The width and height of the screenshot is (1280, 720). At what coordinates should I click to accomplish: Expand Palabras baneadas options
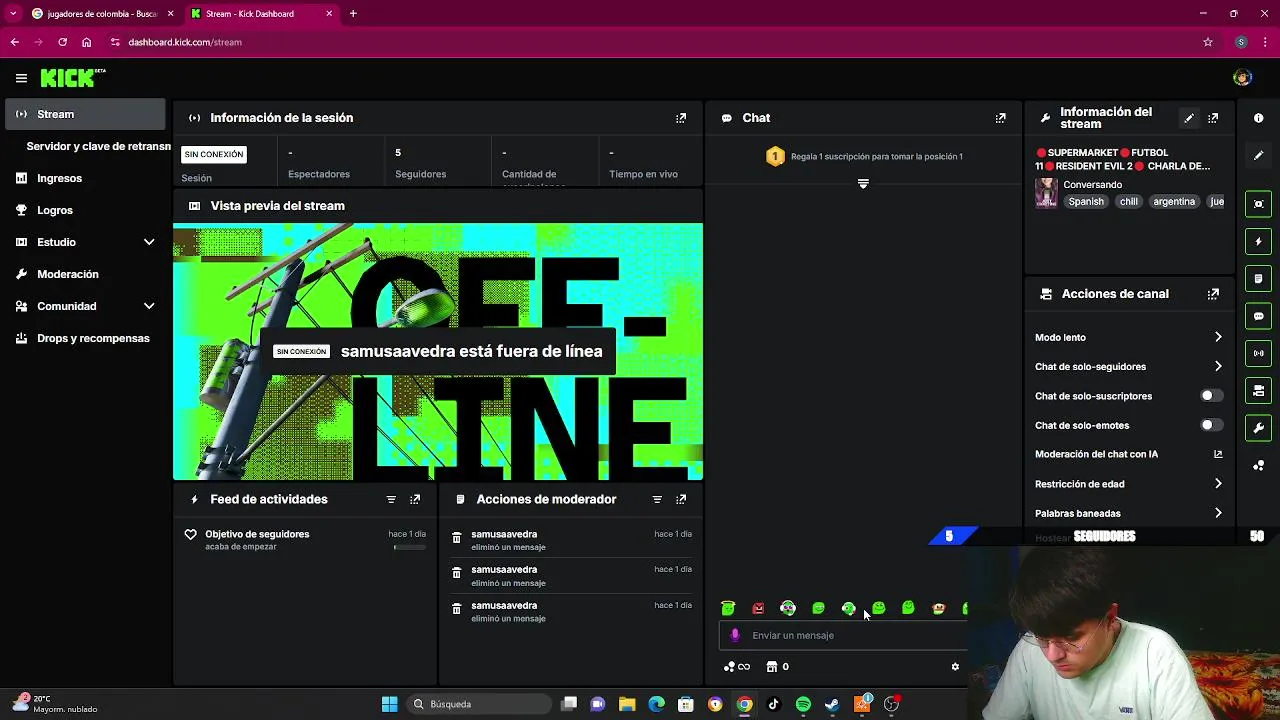pyautogui.click(x=1218, y=513)
